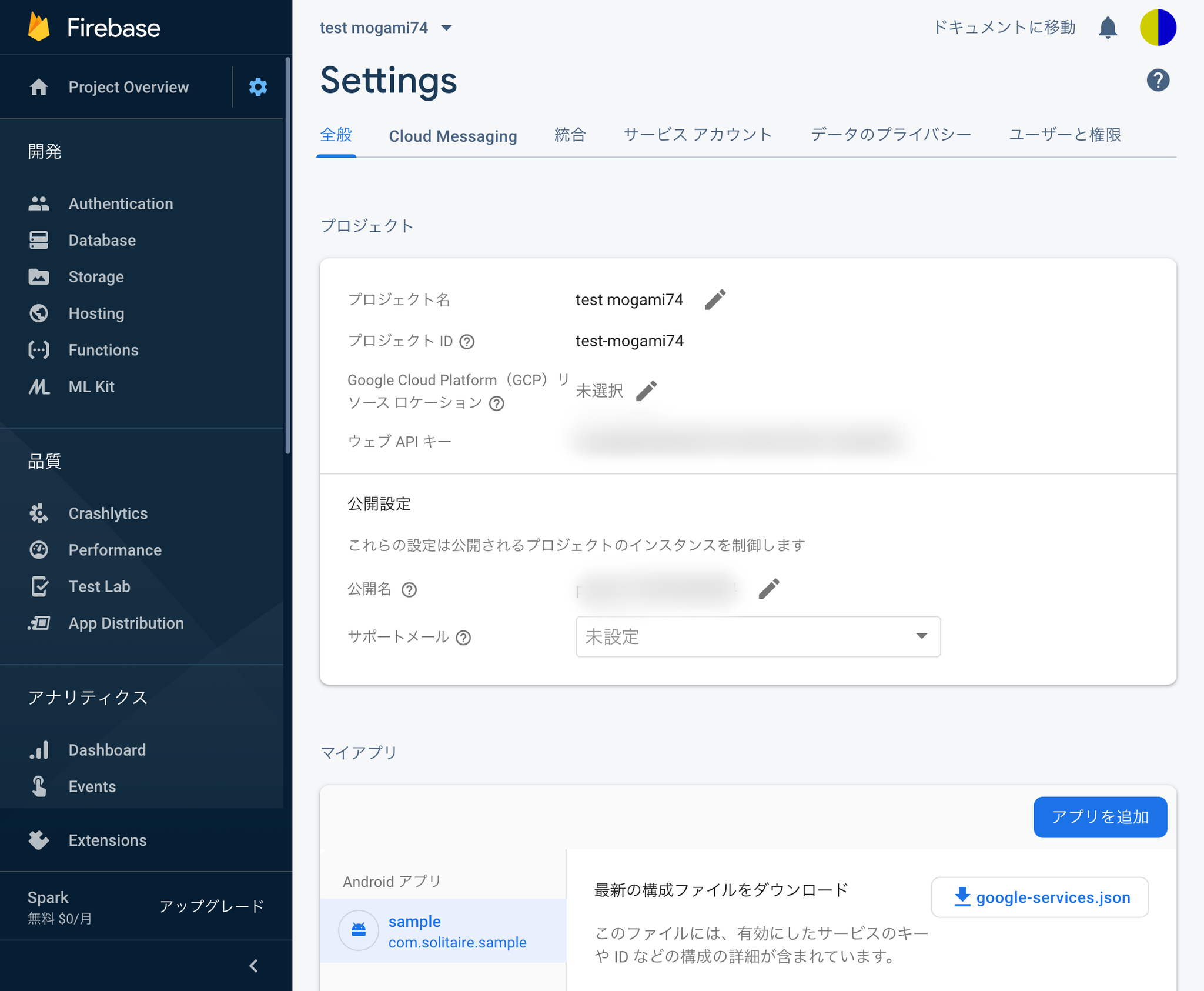Viewport: 1204px width, 991px height.
Task: Collapse the sidebar with the chevron
Action: (254, 965)
